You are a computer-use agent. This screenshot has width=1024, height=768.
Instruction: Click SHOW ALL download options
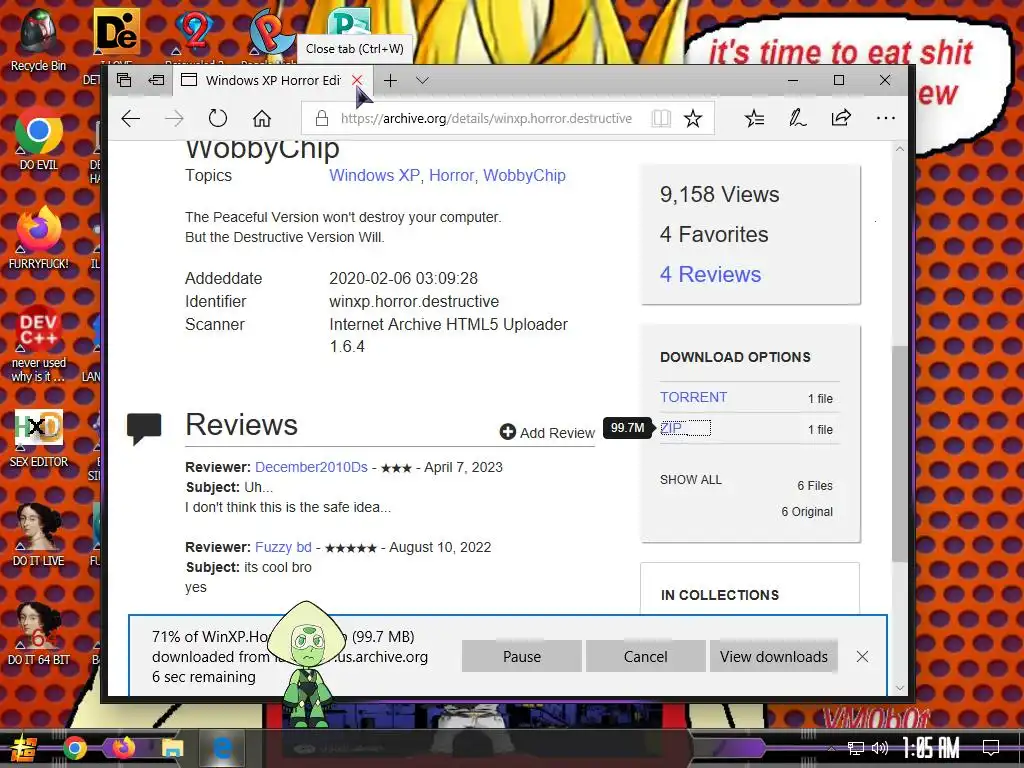(x=691, y=479)
